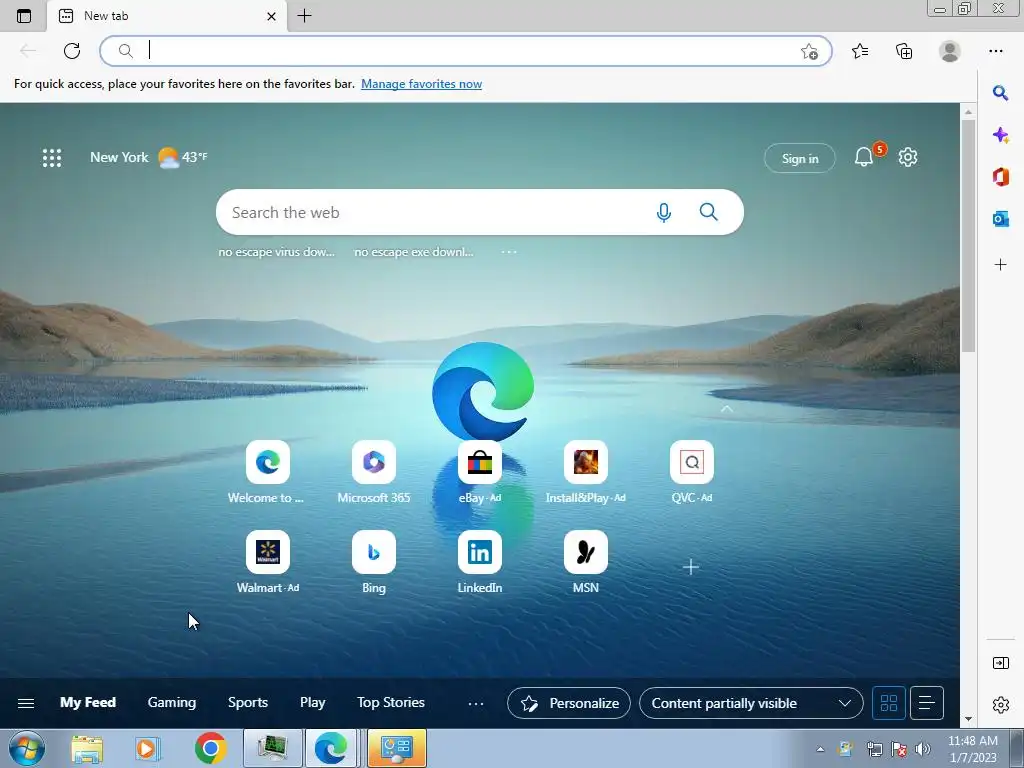Open Windows Media Player from taskbar
This screenshot has width=1024, height=768.
pos(148,748)
